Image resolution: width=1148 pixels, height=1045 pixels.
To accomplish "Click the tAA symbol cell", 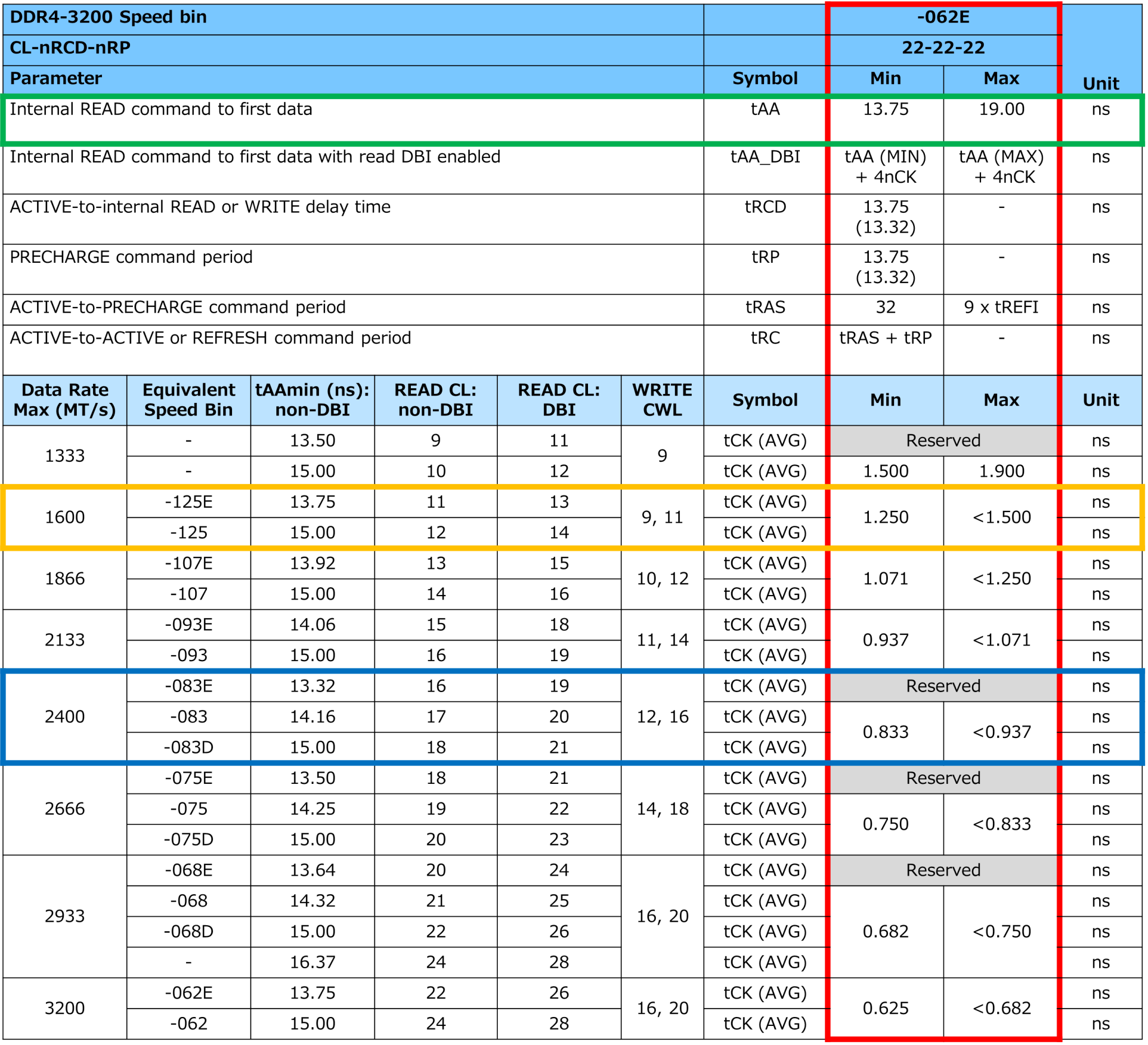I will [x=765, y=109].
